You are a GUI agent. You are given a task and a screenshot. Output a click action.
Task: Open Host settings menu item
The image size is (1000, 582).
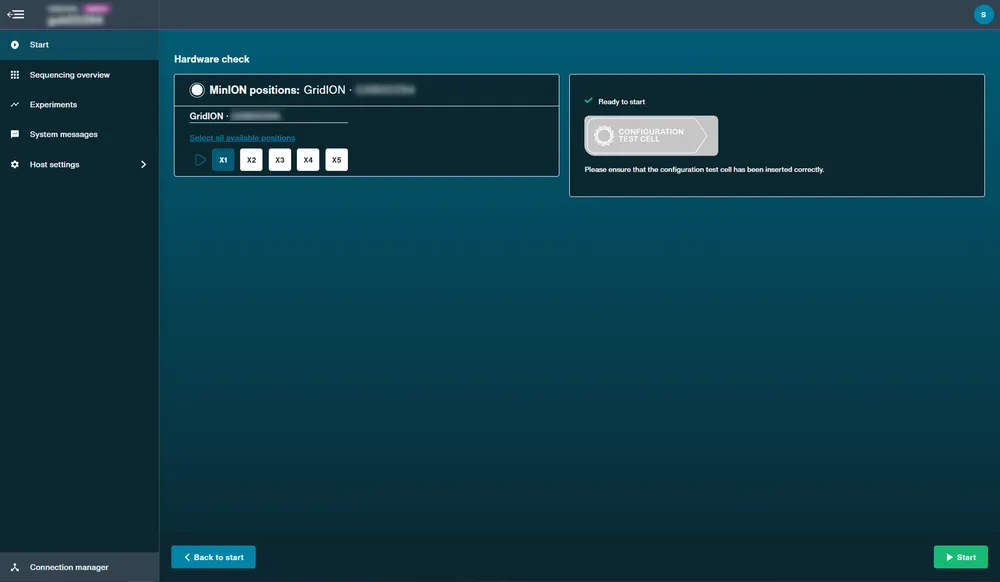[79, 164]
